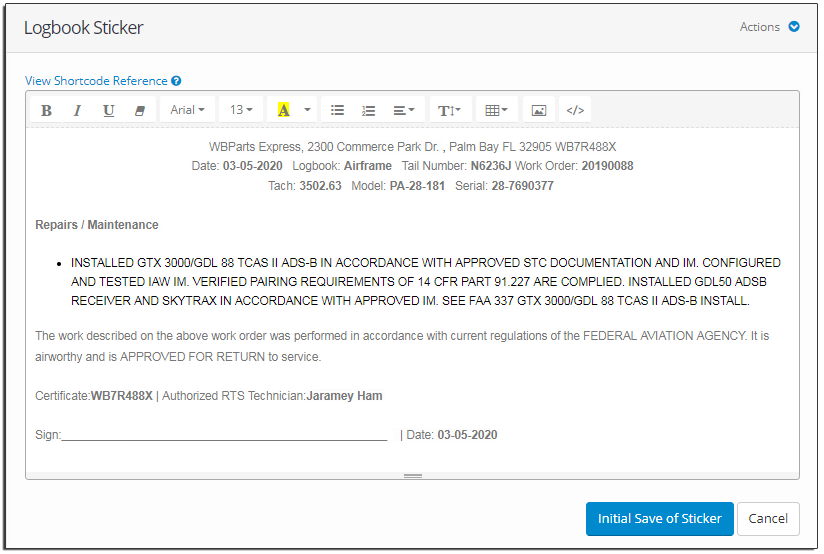Click the INSTALLED GTX 3000/GDL 88 bullet text
This screenshot has width=824, height=554.
(x=426, y=282)
